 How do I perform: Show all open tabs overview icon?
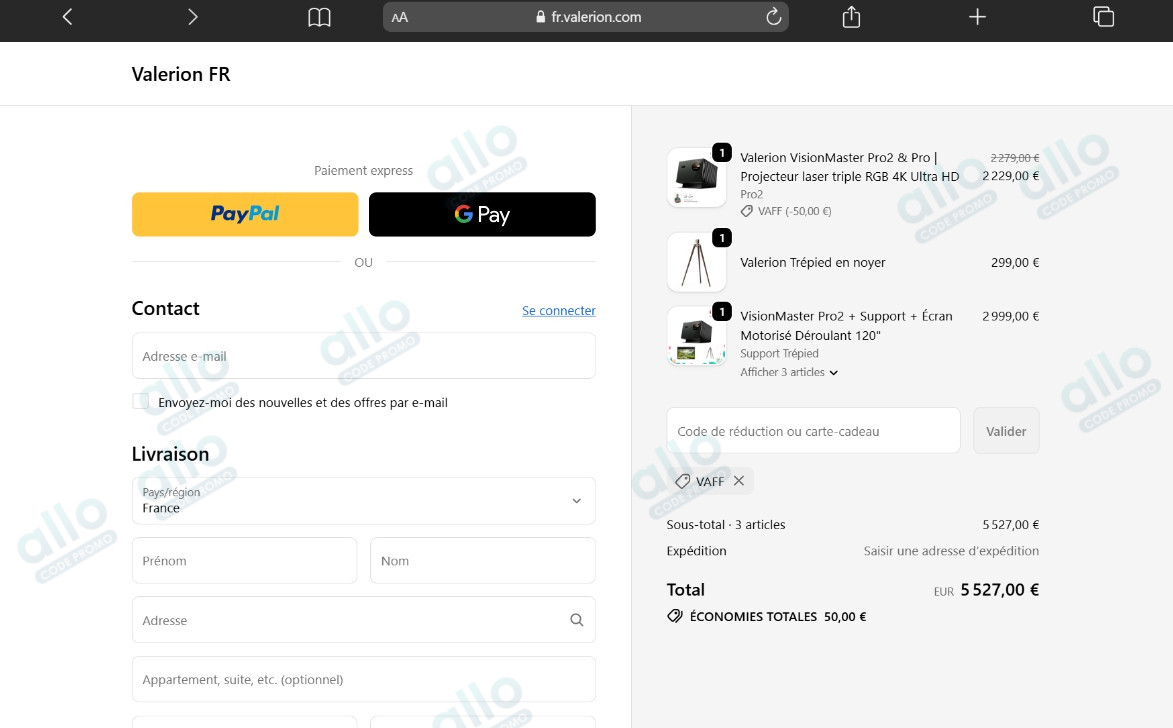pos(1103,17)
